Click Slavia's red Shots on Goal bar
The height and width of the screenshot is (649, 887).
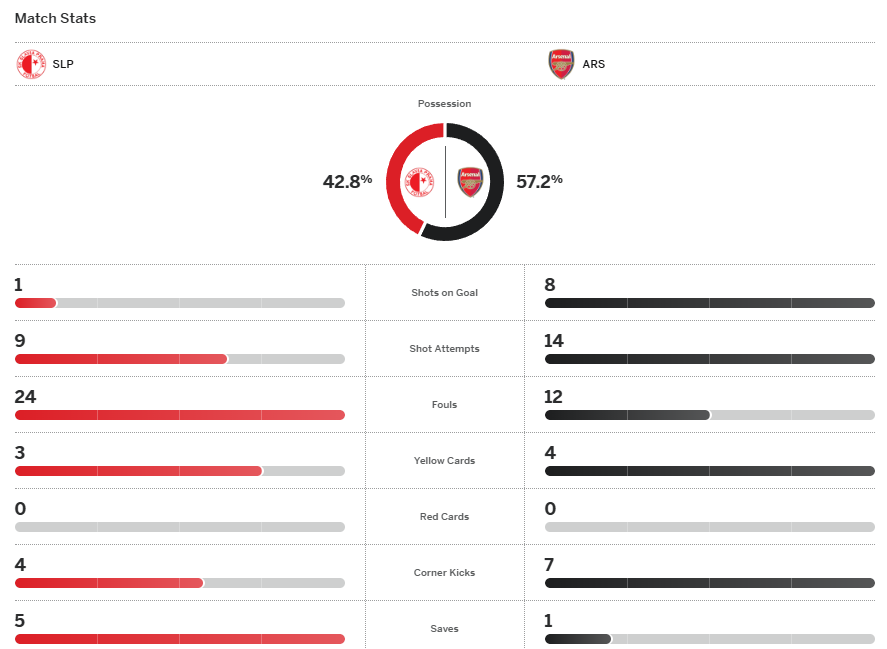(36, 303)
